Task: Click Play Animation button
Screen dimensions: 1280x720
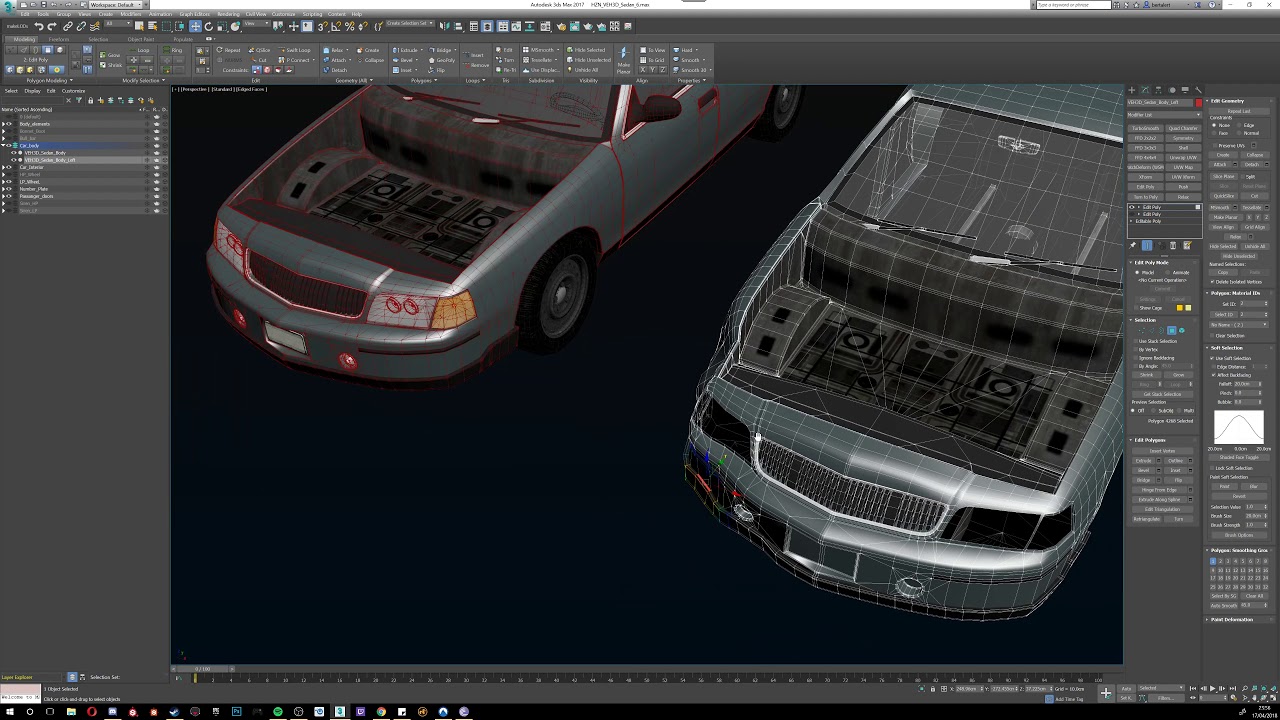Action: pos(1213,688)
